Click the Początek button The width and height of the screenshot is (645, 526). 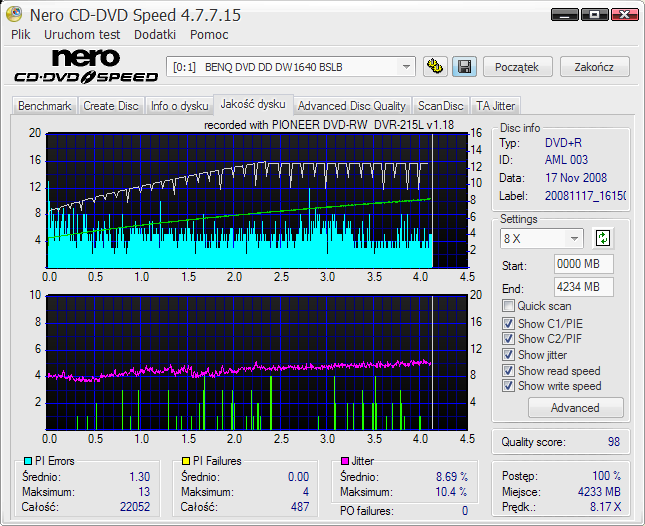(x=517, y=67)
